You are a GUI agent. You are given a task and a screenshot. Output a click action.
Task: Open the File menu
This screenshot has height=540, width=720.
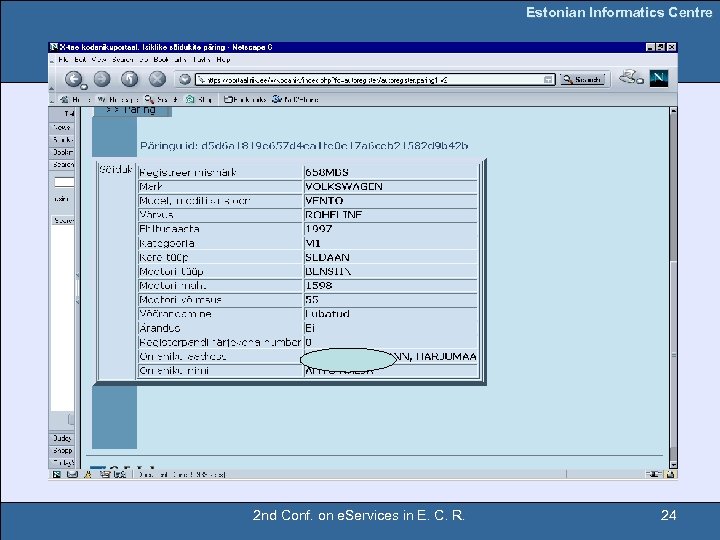click(x=63, y=60)
